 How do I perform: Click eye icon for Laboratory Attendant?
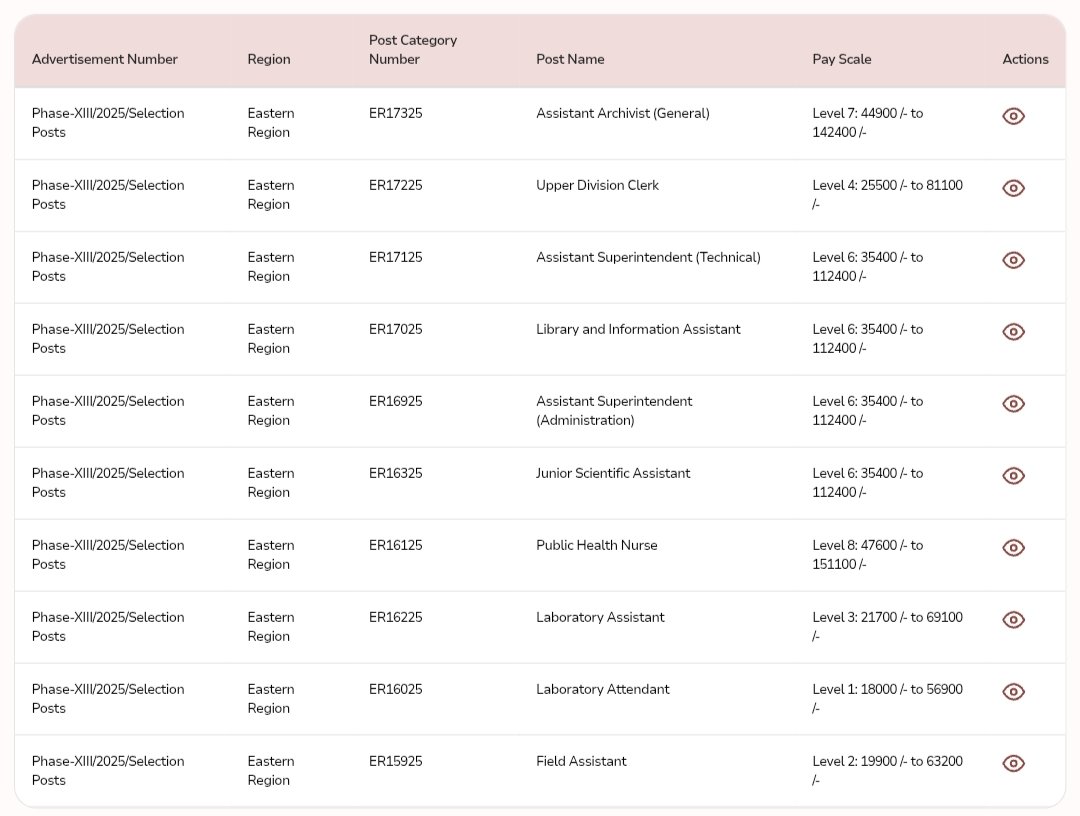coord(1013,692)
